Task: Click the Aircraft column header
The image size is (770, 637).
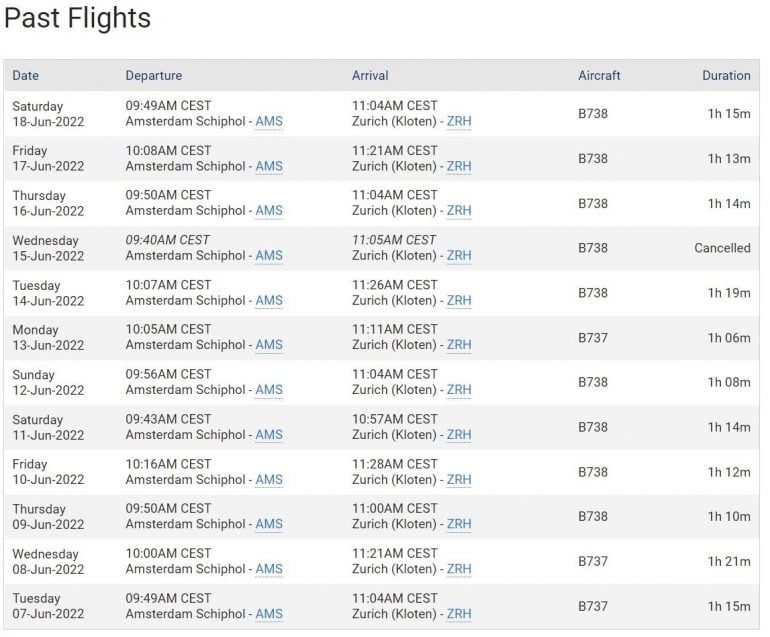Action: [599, 76]
